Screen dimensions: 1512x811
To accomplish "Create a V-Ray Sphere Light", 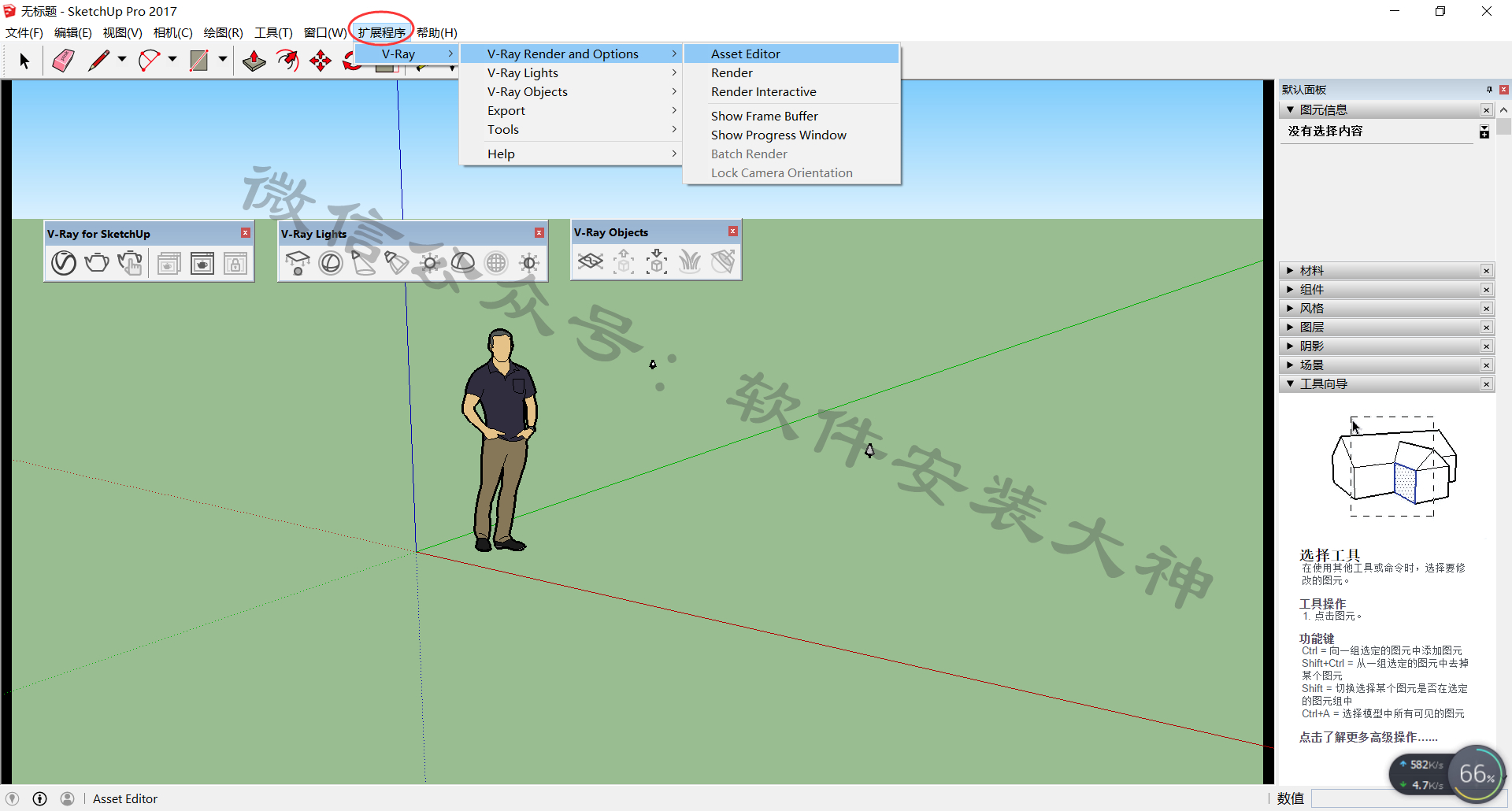I will click(331, 262).
